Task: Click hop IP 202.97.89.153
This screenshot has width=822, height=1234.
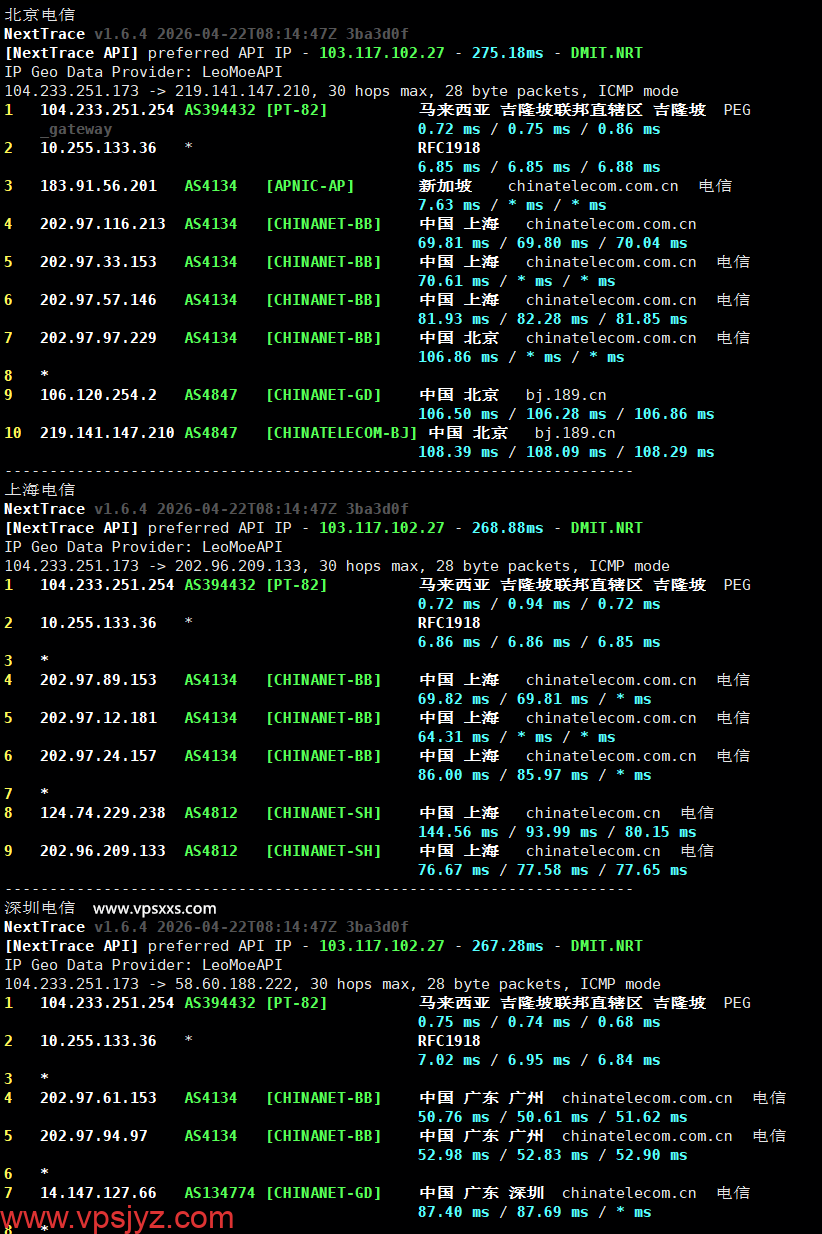Action: tap(98, 680)
